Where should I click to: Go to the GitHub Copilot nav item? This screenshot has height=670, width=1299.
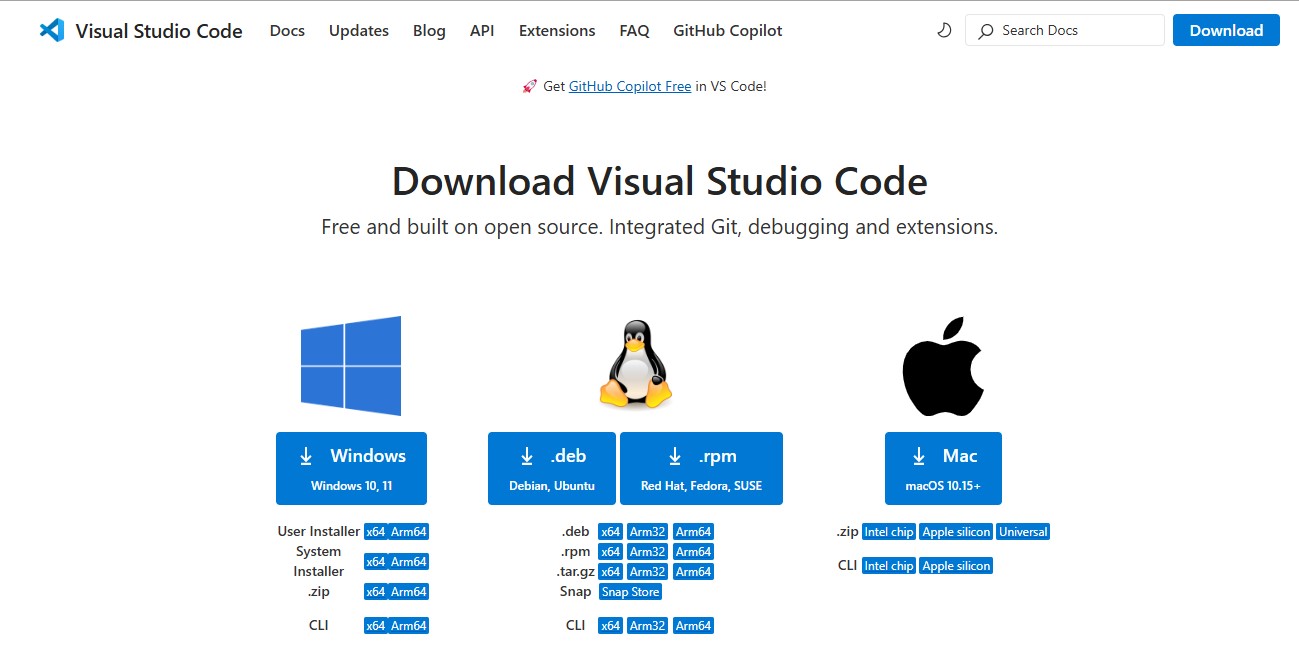point(728,31)
